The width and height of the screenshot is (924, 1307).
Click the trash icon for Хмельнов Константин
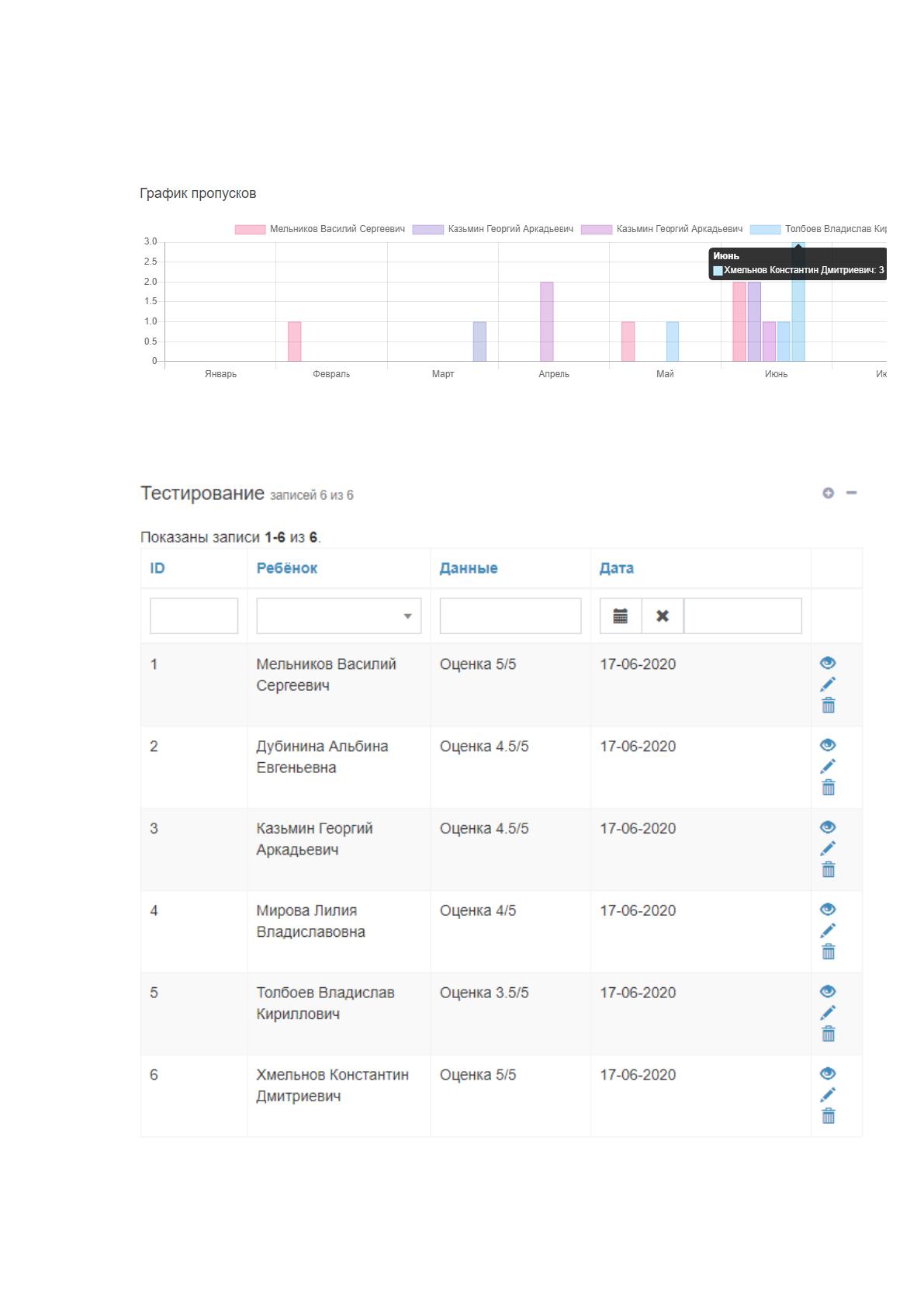click(x=829, y=1116)
